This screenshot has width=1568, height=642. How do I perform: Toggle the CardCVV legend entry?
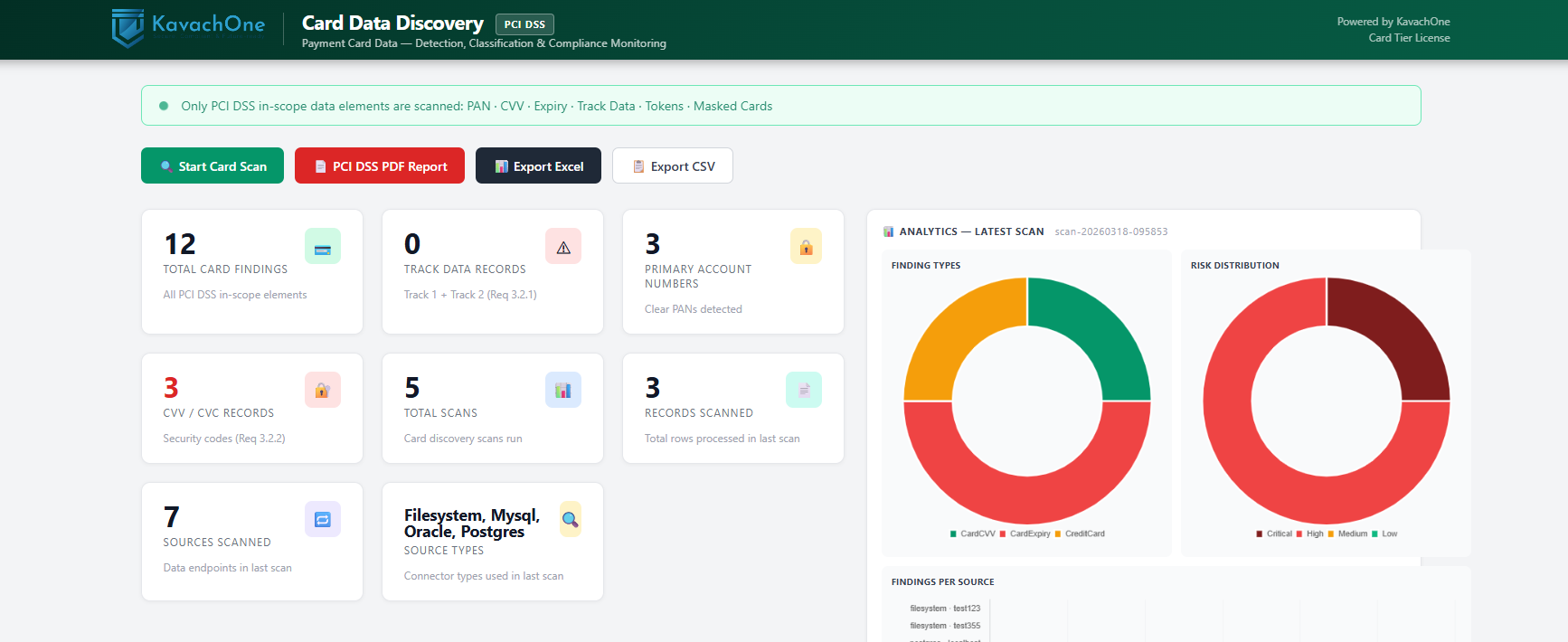click(x=973, y=534)
